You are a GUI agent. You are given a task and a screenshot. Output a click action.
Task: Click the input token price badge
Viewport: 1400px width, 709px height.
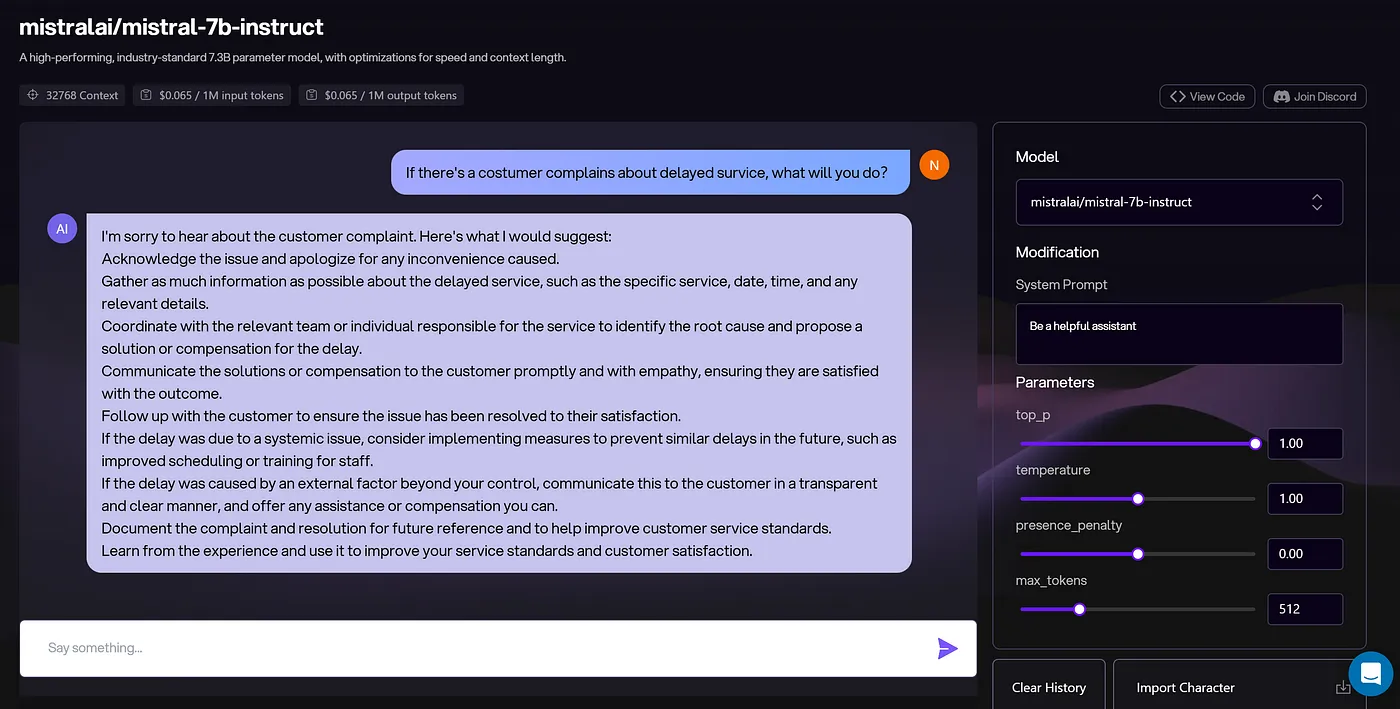coord(212,96)
